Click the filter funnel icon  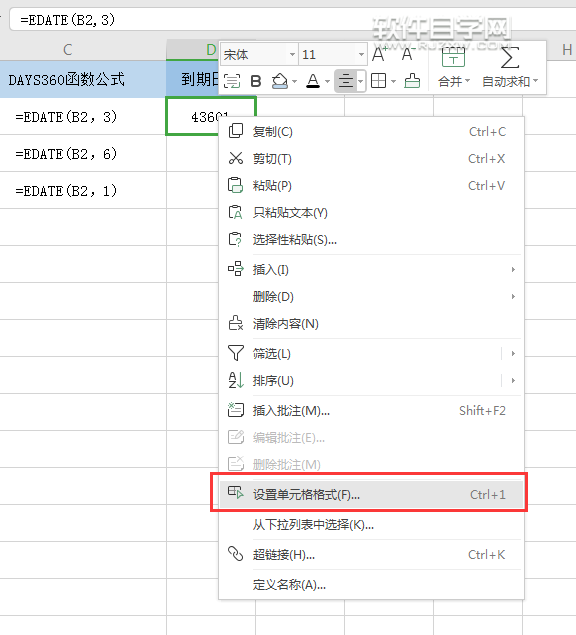point(236,353)
